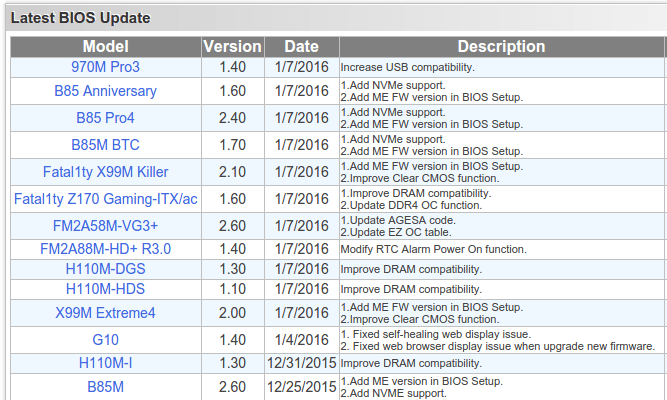Select the date 1/7/2016 in 970M Pro3 row
667x400 pixels.
click(x=302, y=67)
